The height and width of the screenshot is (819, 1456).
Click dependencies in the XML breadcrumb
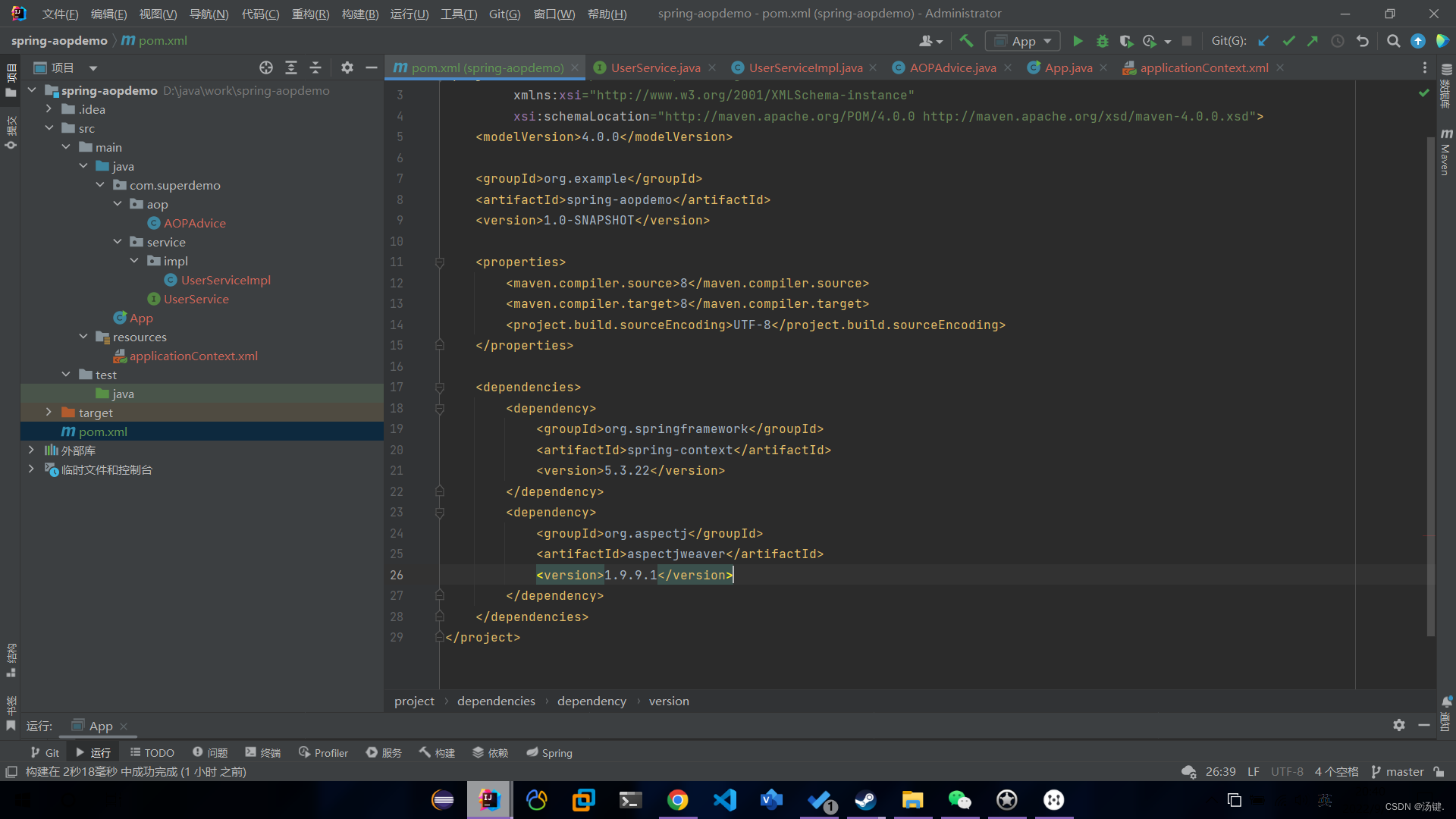click(496, 701)
